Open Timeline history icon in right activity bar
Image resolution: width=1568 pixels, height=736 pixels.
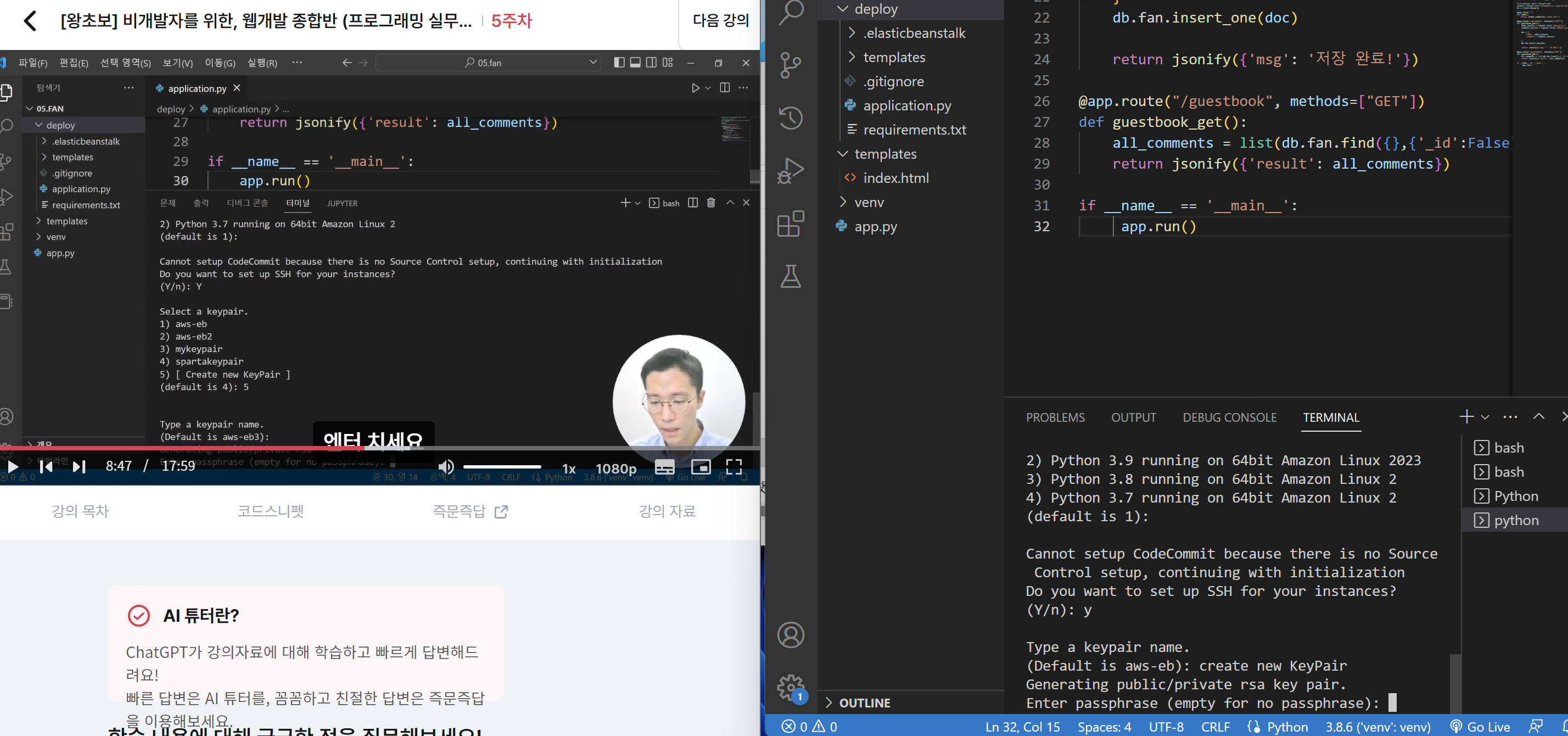click(x=791, y=118)
